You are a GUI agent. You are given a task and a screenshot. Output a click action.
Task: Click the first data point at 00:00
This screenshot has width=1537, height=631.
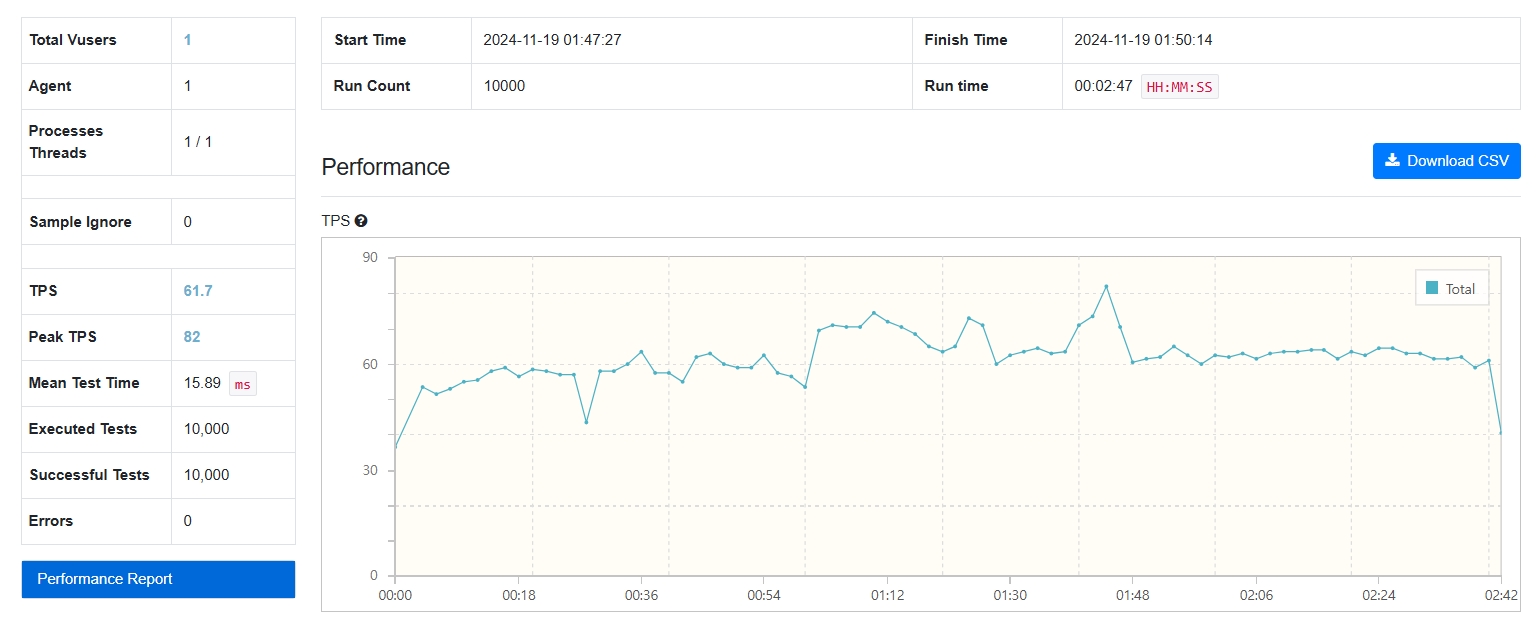tap(396, 447)
